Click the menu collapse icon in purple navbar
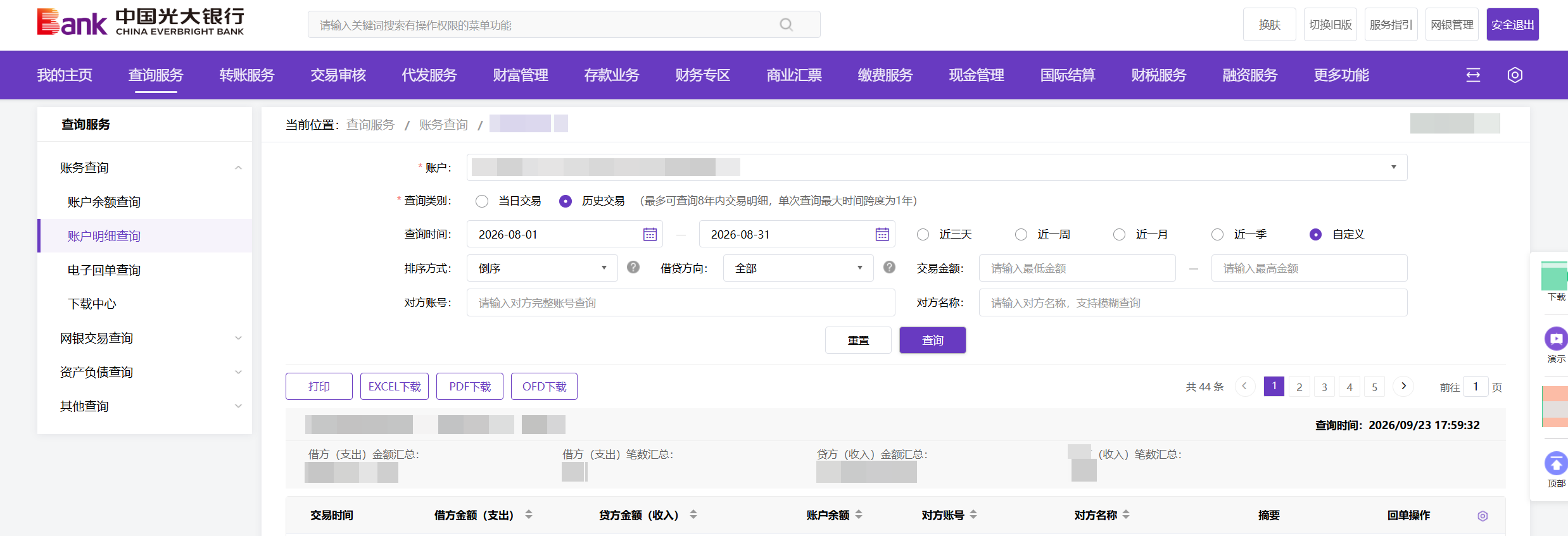 coord(1473,75)
